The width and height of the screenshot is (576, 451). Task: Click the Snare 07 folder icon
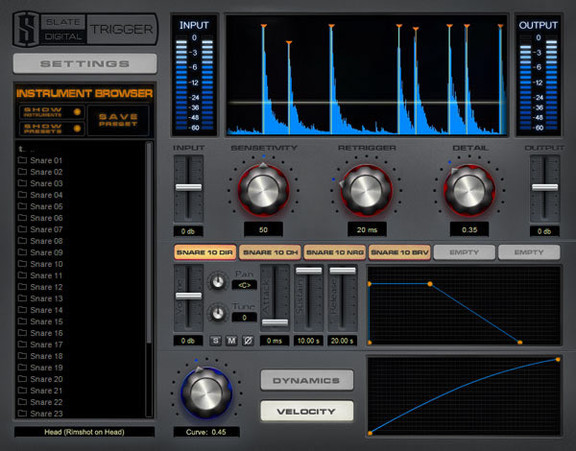[22, 229]
